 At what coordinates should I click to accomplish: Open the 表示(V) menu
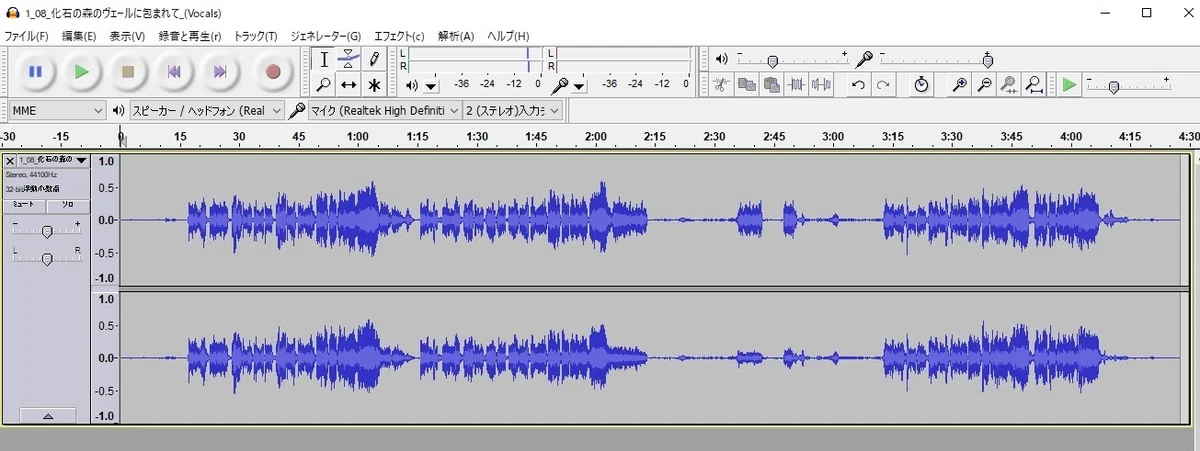coord(127,36)
